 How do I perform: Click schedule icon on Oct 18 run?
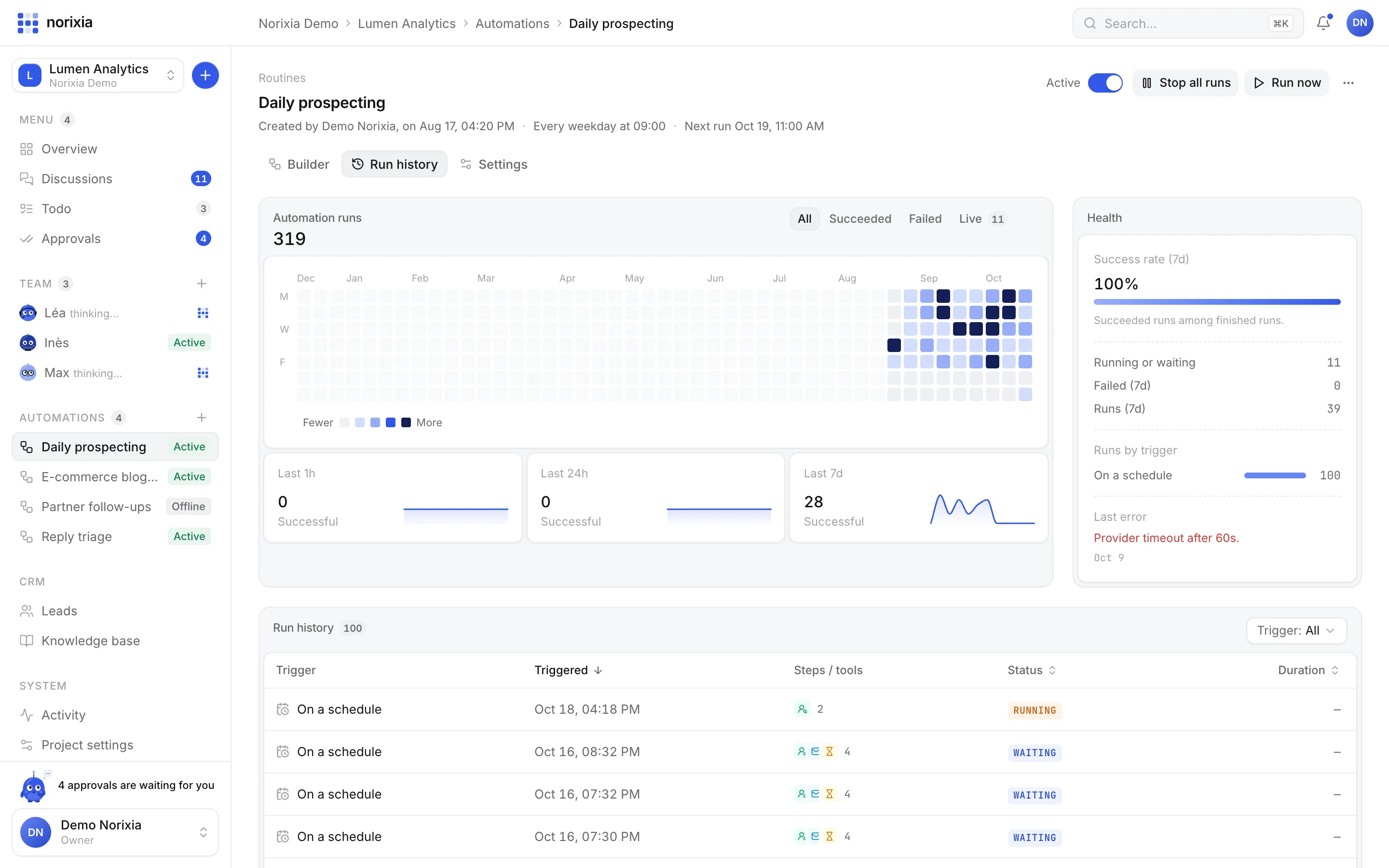coord(283,709)
